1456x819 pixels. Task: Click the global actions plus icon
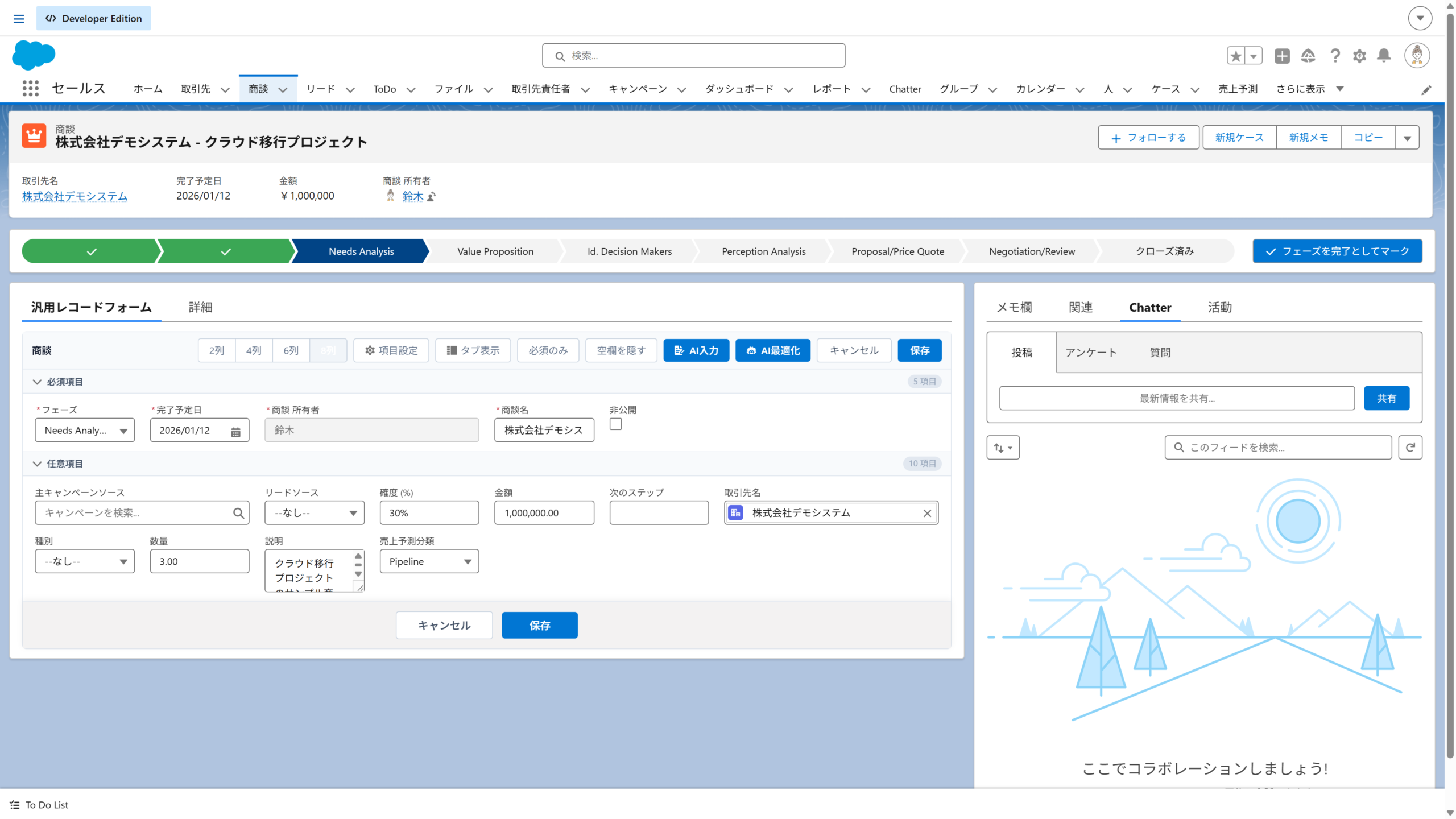[1282, 56]
